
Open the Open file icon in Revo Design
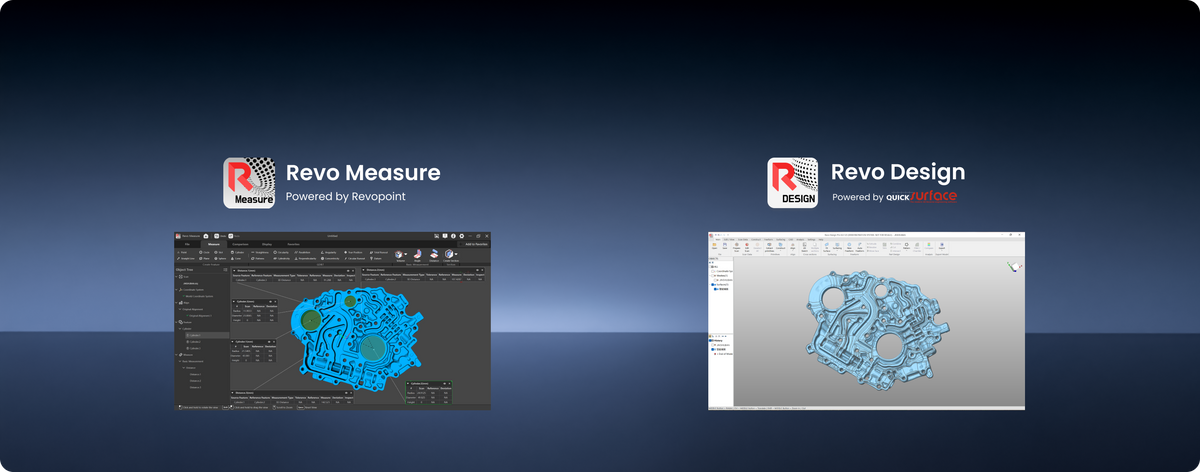coord(714,246)
